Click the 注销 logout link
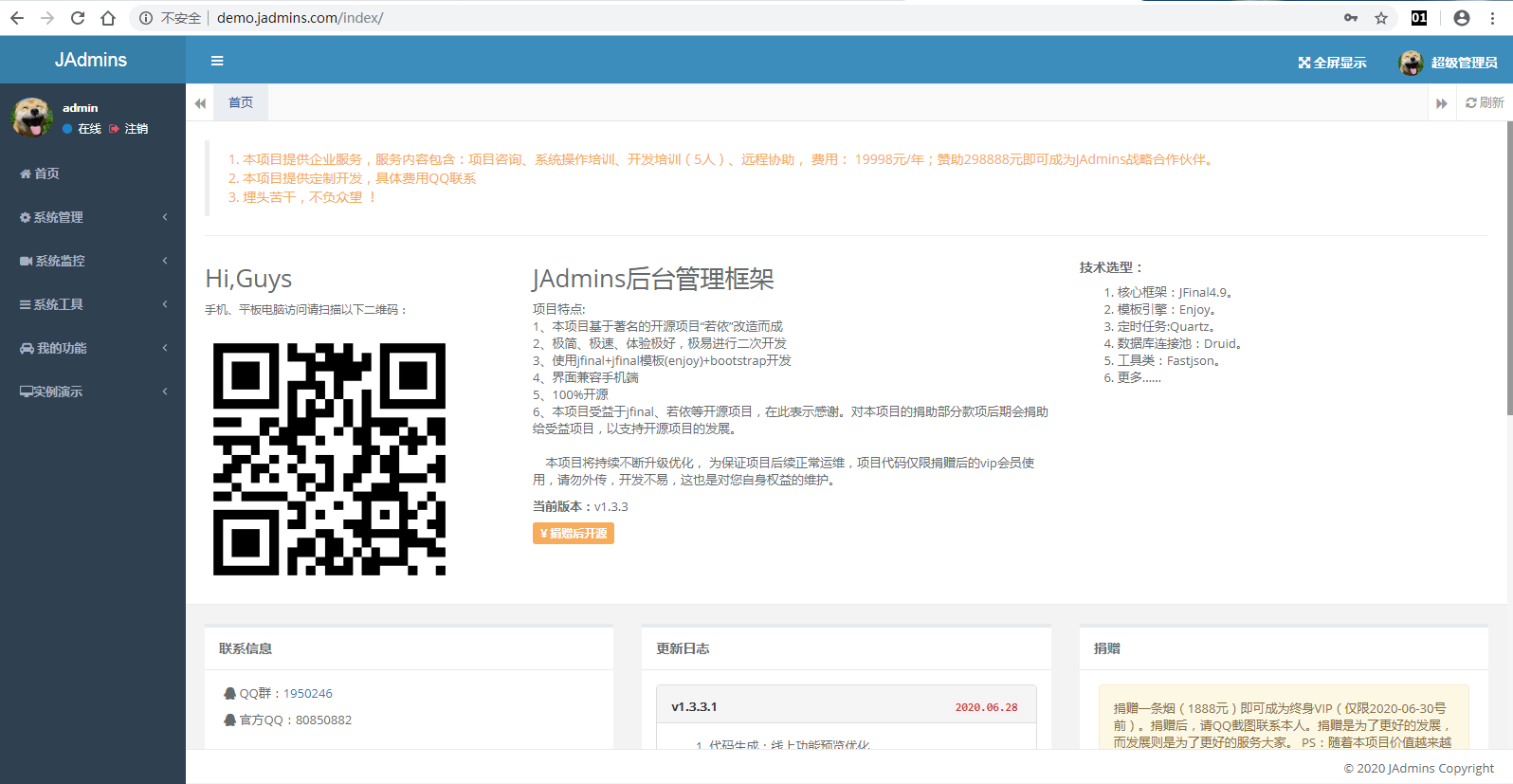This screenshot has width=1513, height=784. tap(129, 129)
